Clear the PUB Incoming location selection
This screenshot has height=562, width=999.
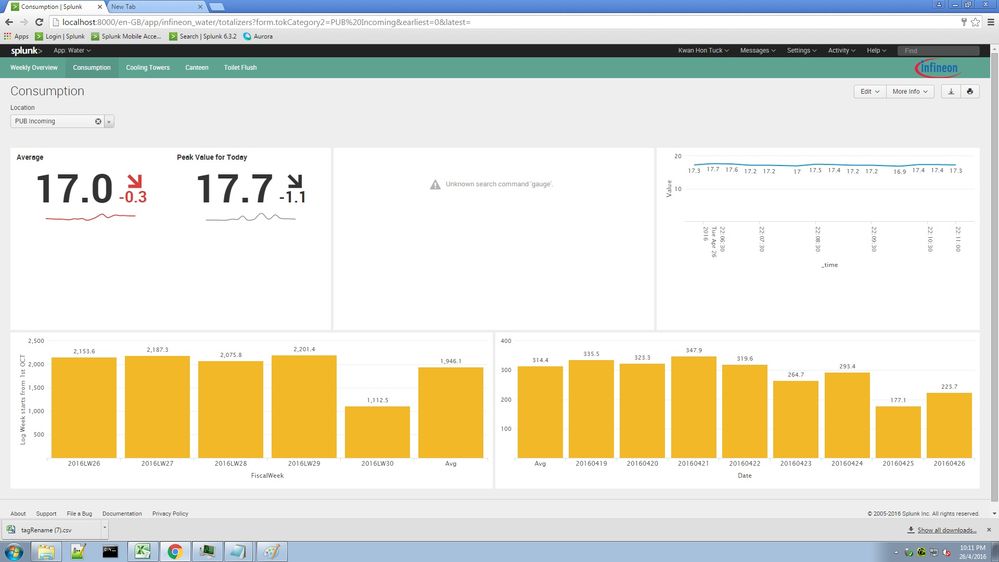pyautogui.click(x=98, y=121)
